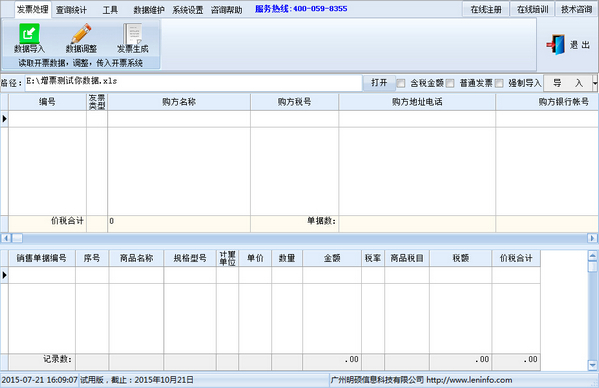Open the 发票处理 tab

(x=32, y=9)
